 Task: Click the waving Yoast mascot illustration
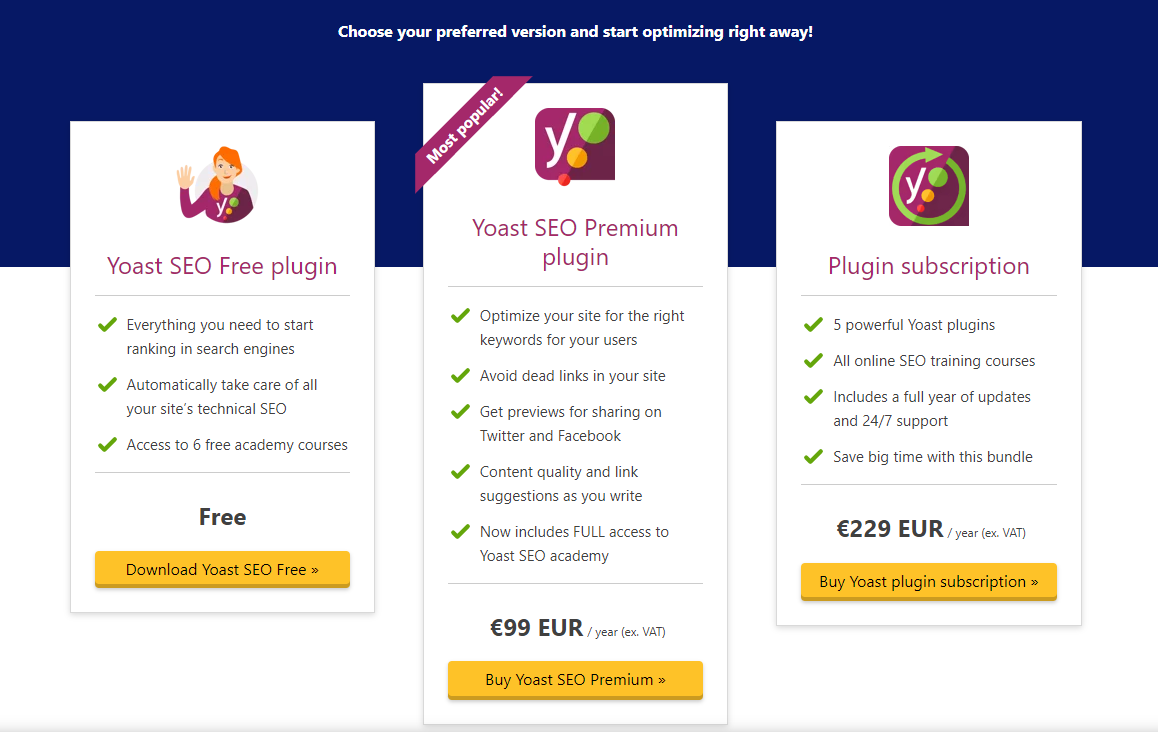click(x=218, y=184)
